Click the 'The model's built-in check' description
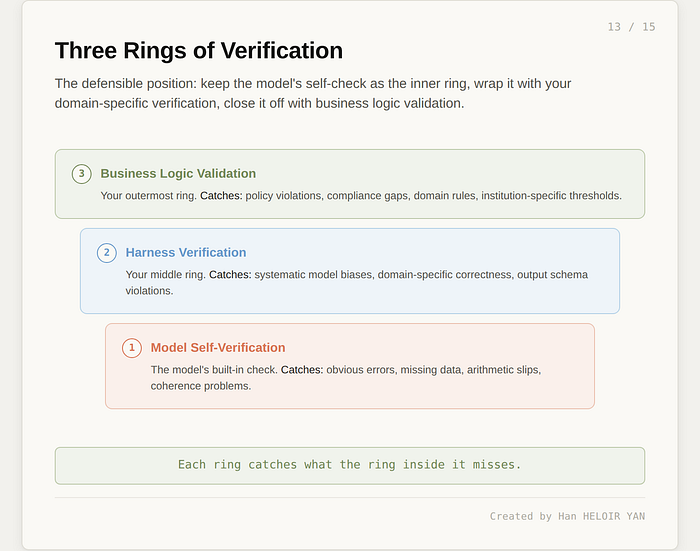700x551 pixels. 346,378
